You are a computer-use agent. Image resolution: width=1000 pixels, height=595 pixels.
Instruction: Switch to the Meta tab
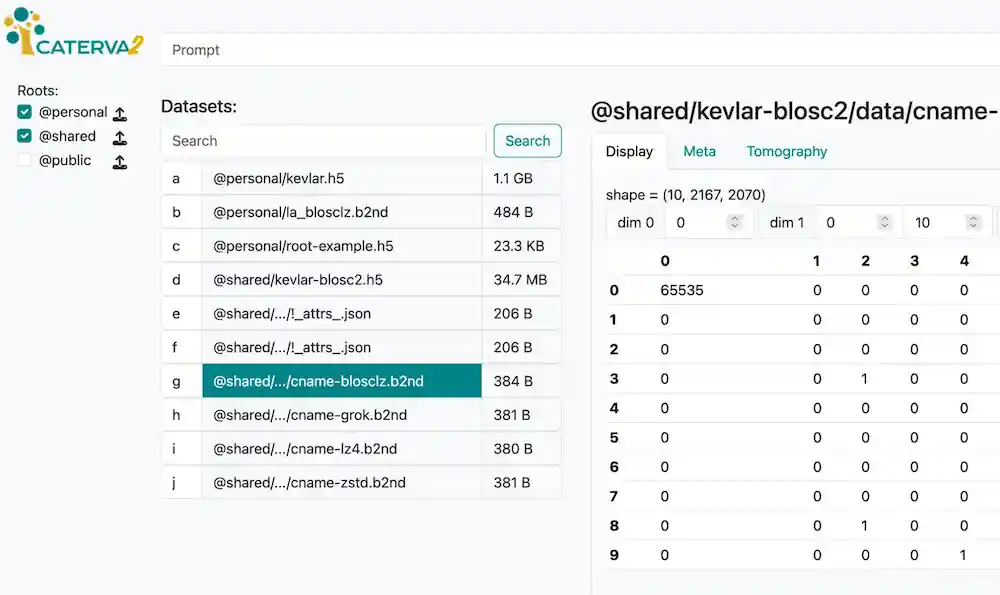(699, 151)
